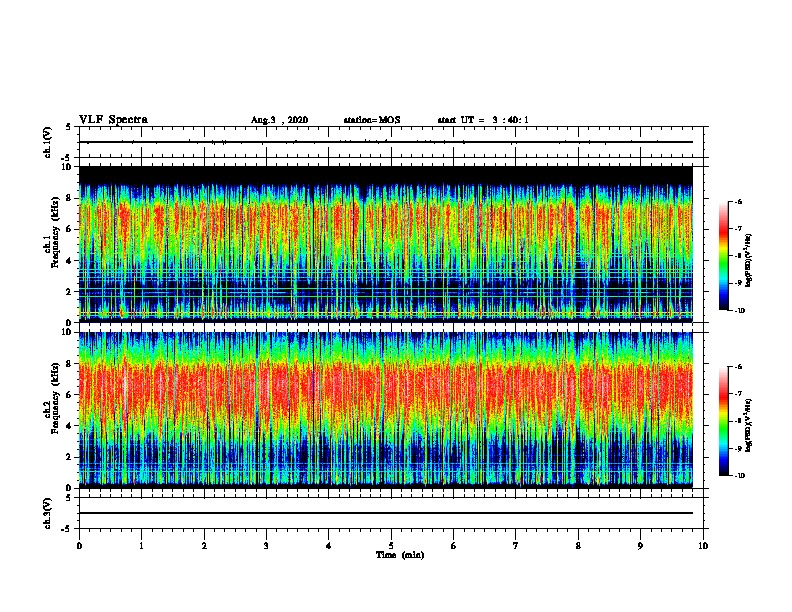Click the time axis tick label "2"
The image size is (792, 612).
(204, 546)
